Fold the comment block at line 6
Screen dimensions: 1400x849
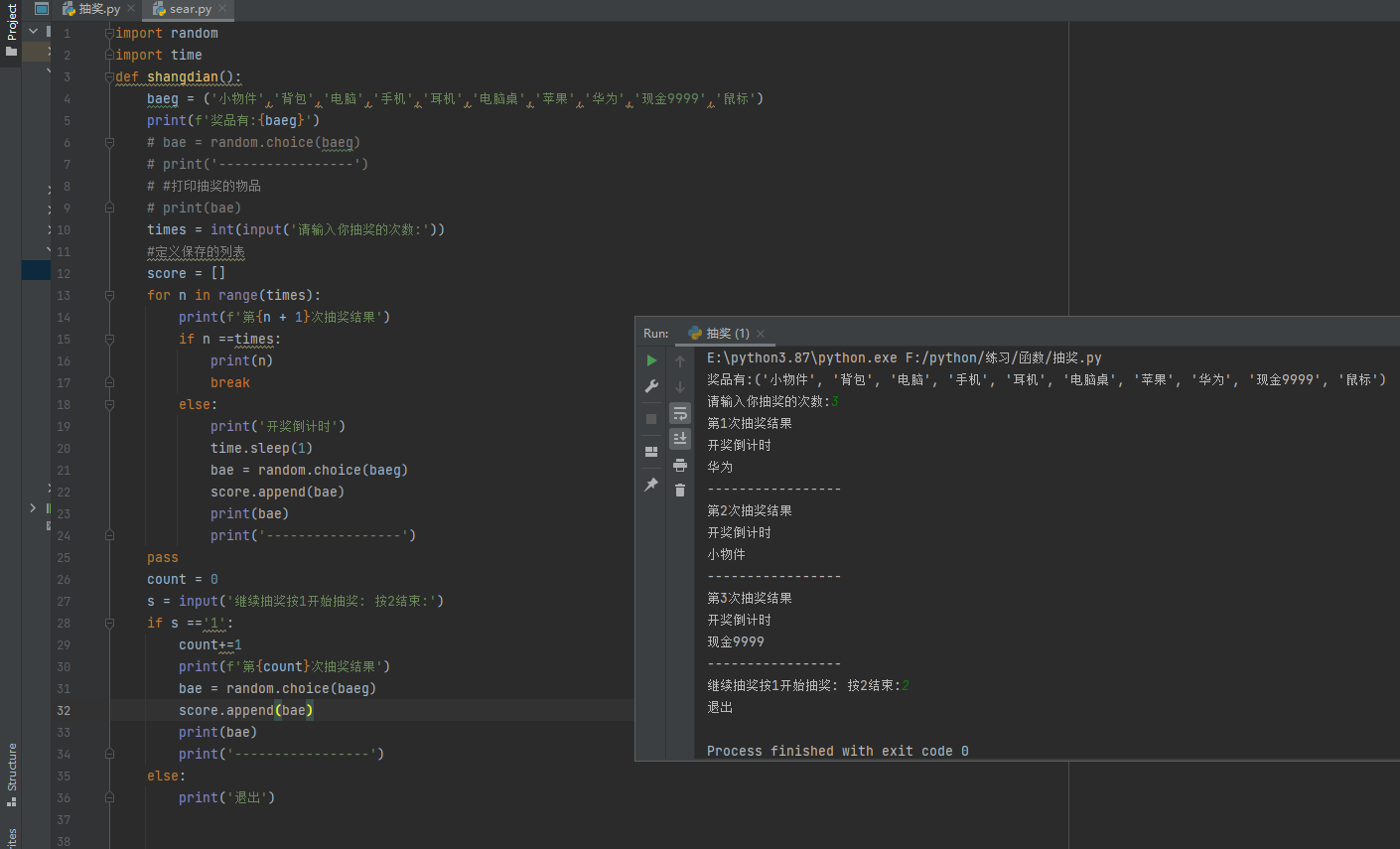coord(109,142)
